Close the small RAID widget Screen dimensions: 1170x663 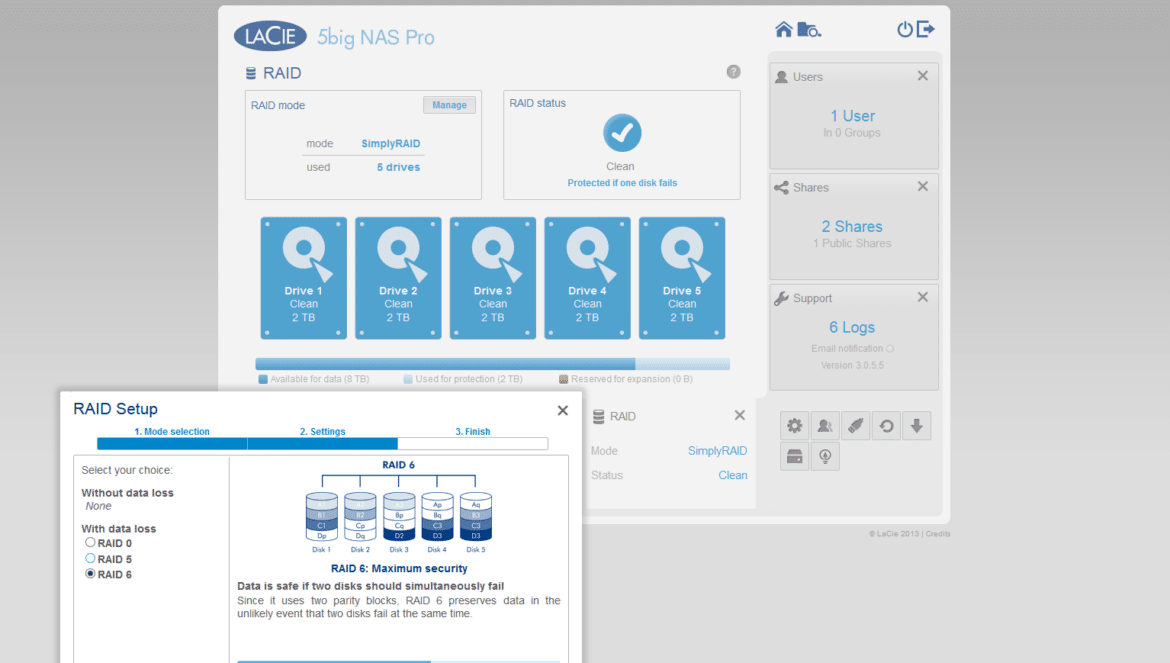click(x=739, y=415)
